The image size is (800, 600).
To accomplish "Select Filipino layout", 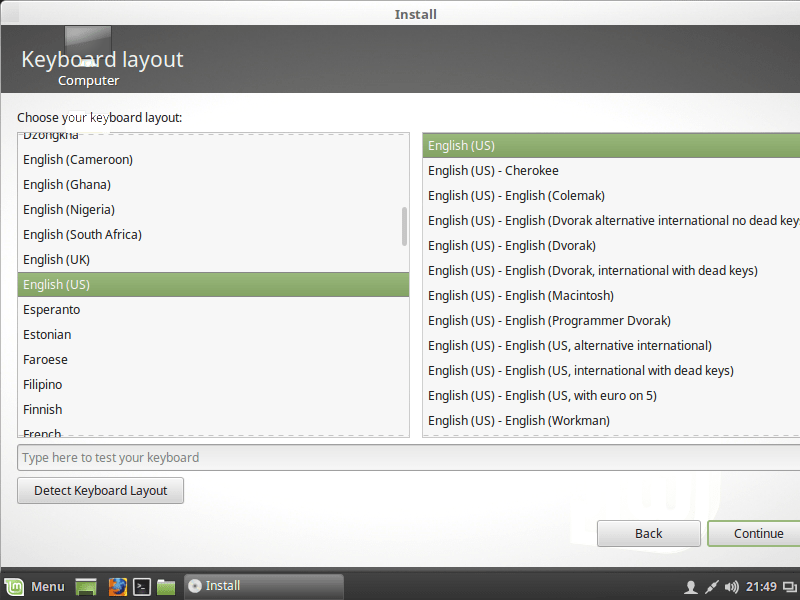I will point(213,385).
